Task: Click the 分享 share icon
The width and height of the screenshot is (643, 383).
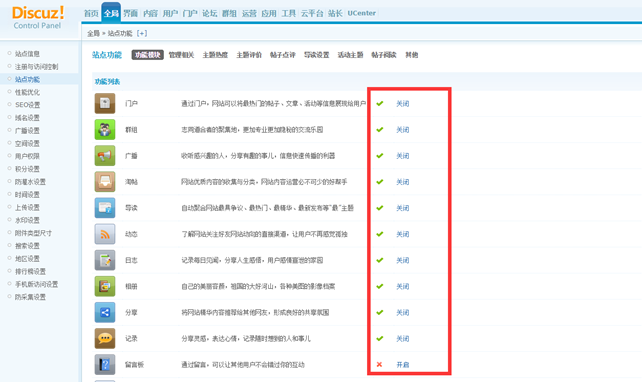Action: (x=105, y=312)
